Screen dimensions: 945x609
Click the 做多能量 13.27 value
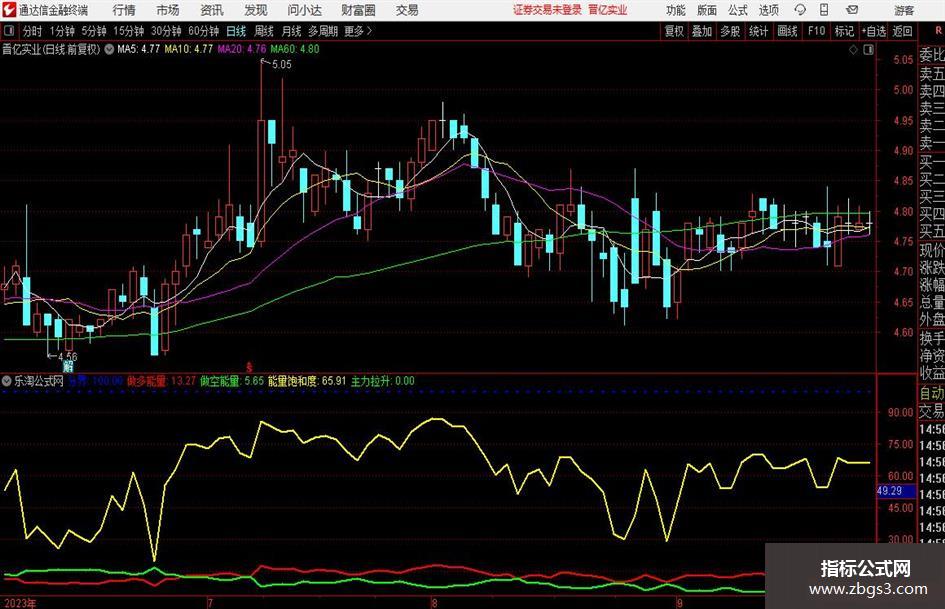161,381
